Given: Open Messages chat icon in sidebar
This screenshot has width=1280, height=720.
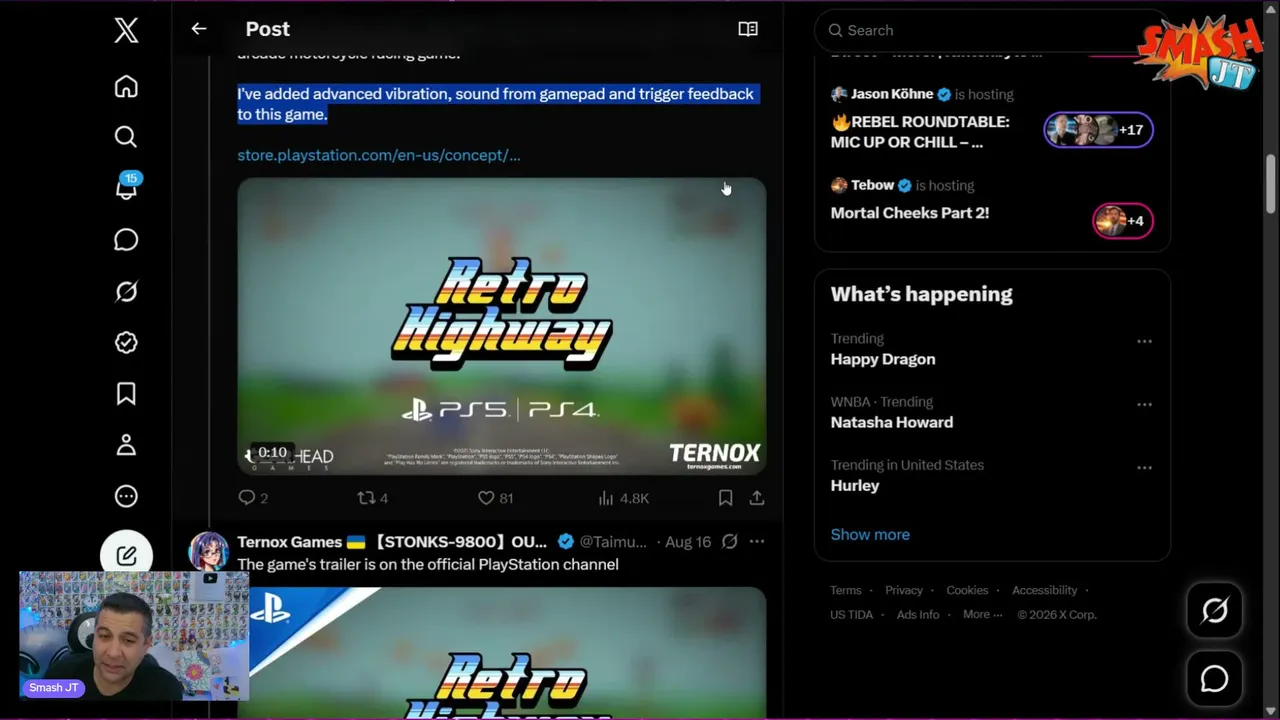Looking at the screenshot, I should point(126,240).
